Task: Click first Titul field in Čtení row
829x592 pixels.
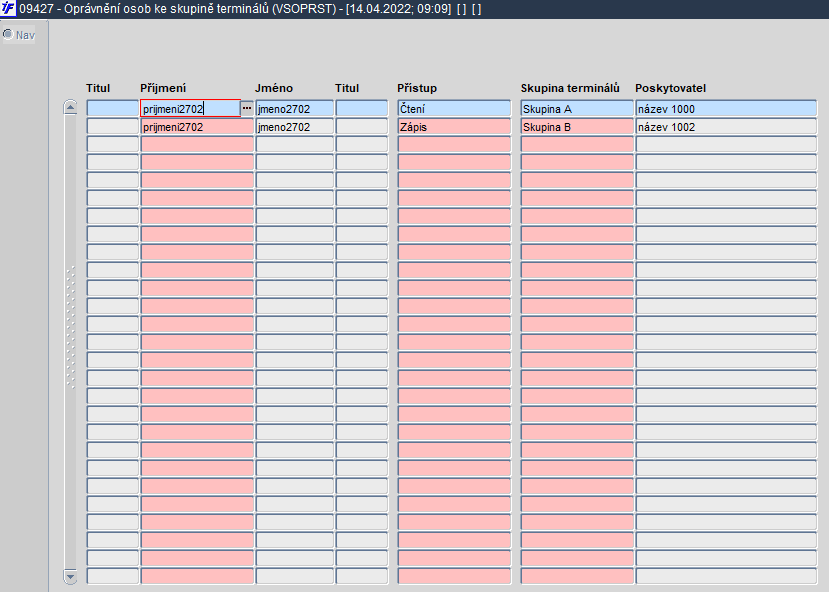Action: pyautogui.click(x=113, y=108)
